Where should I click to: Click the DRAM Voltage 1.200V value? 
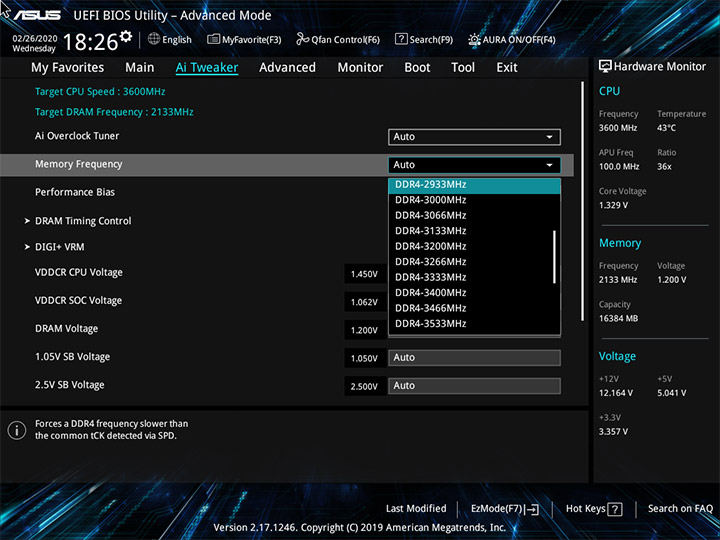coord(365,330)
